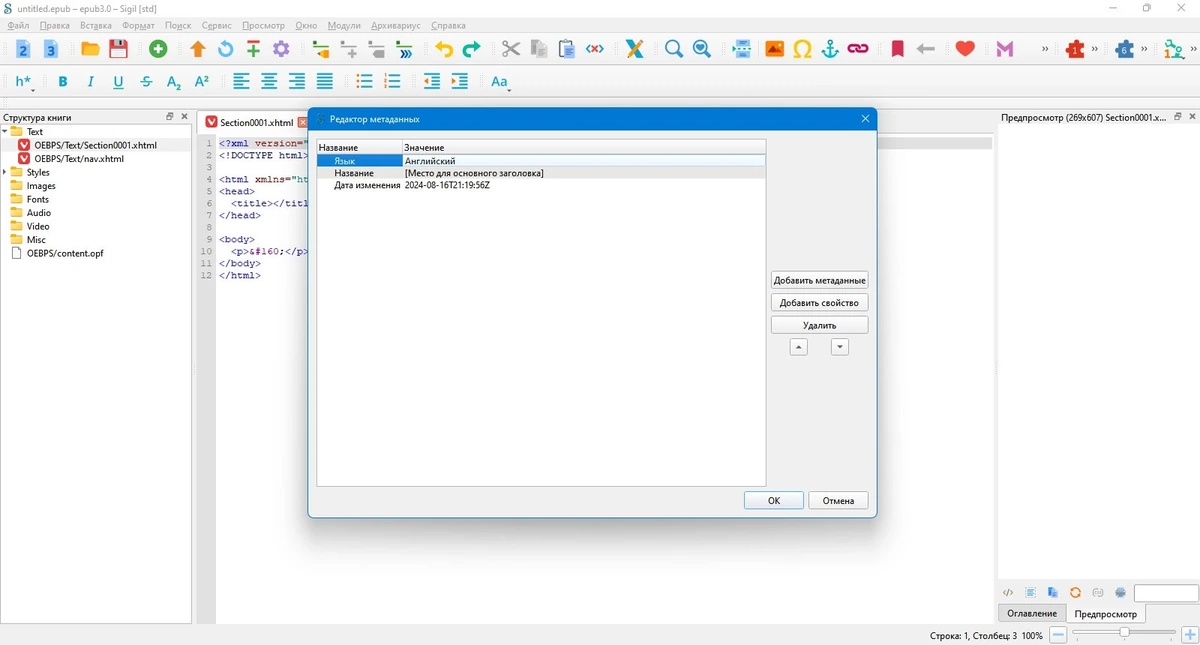The width and height of the screenshot is (1200, 645).
Task: Click Добавить метаданные button
Action: pos(820,280)
